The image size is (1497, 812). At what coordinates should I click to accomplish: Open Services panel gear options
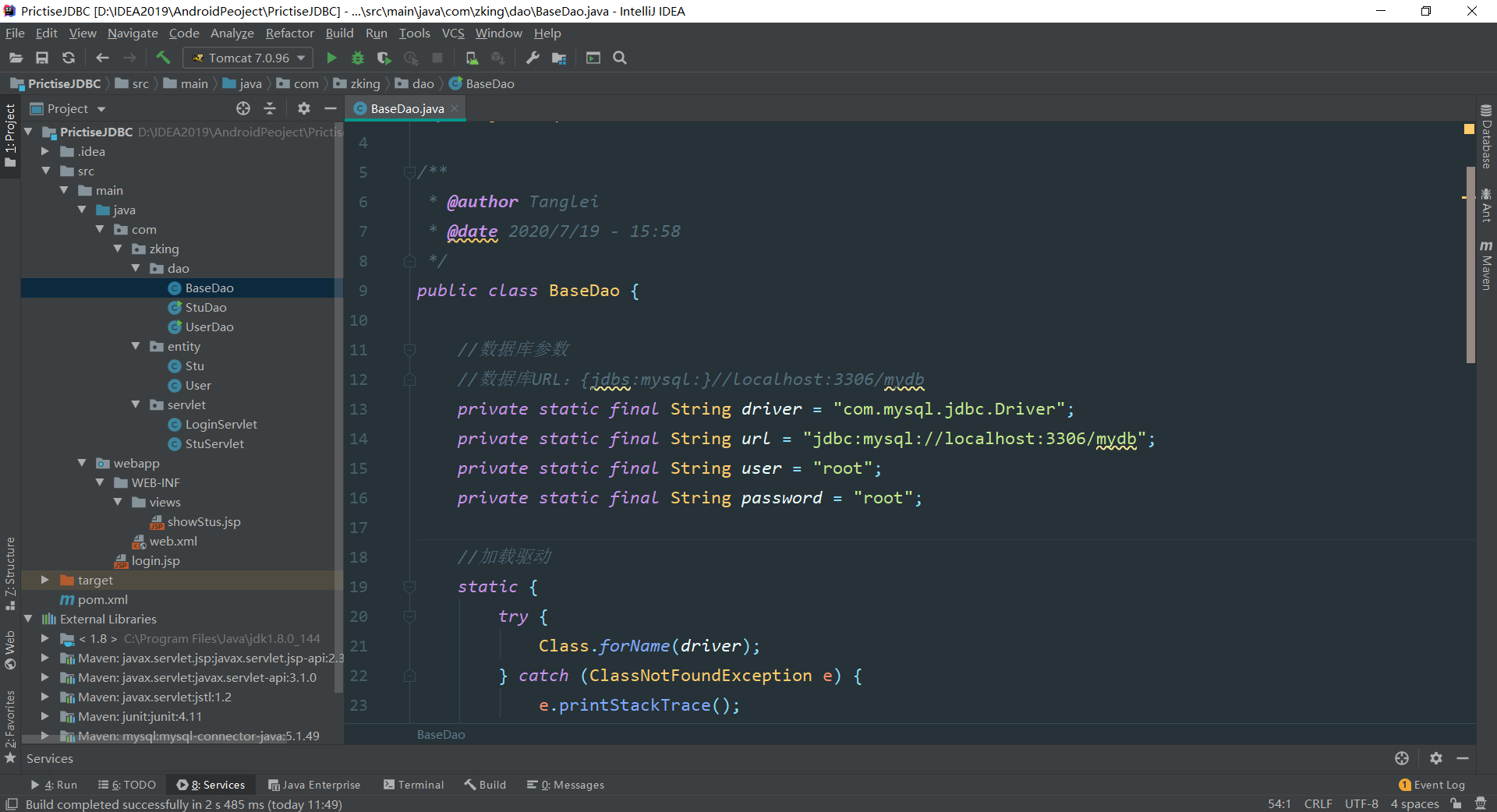click(x=1436, y=758)
